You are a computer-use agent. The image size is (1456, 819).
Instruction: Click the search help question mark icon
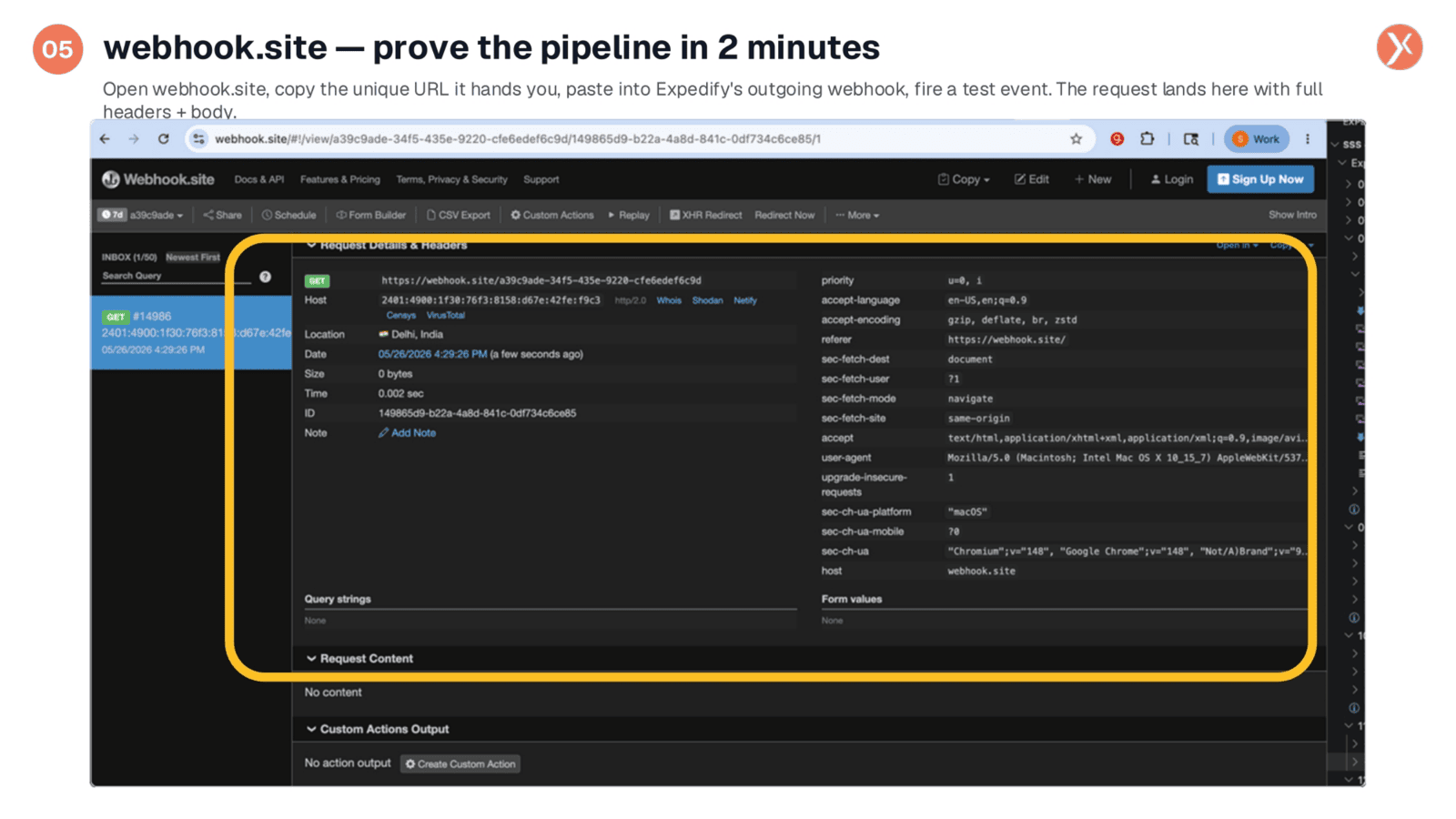265,277
